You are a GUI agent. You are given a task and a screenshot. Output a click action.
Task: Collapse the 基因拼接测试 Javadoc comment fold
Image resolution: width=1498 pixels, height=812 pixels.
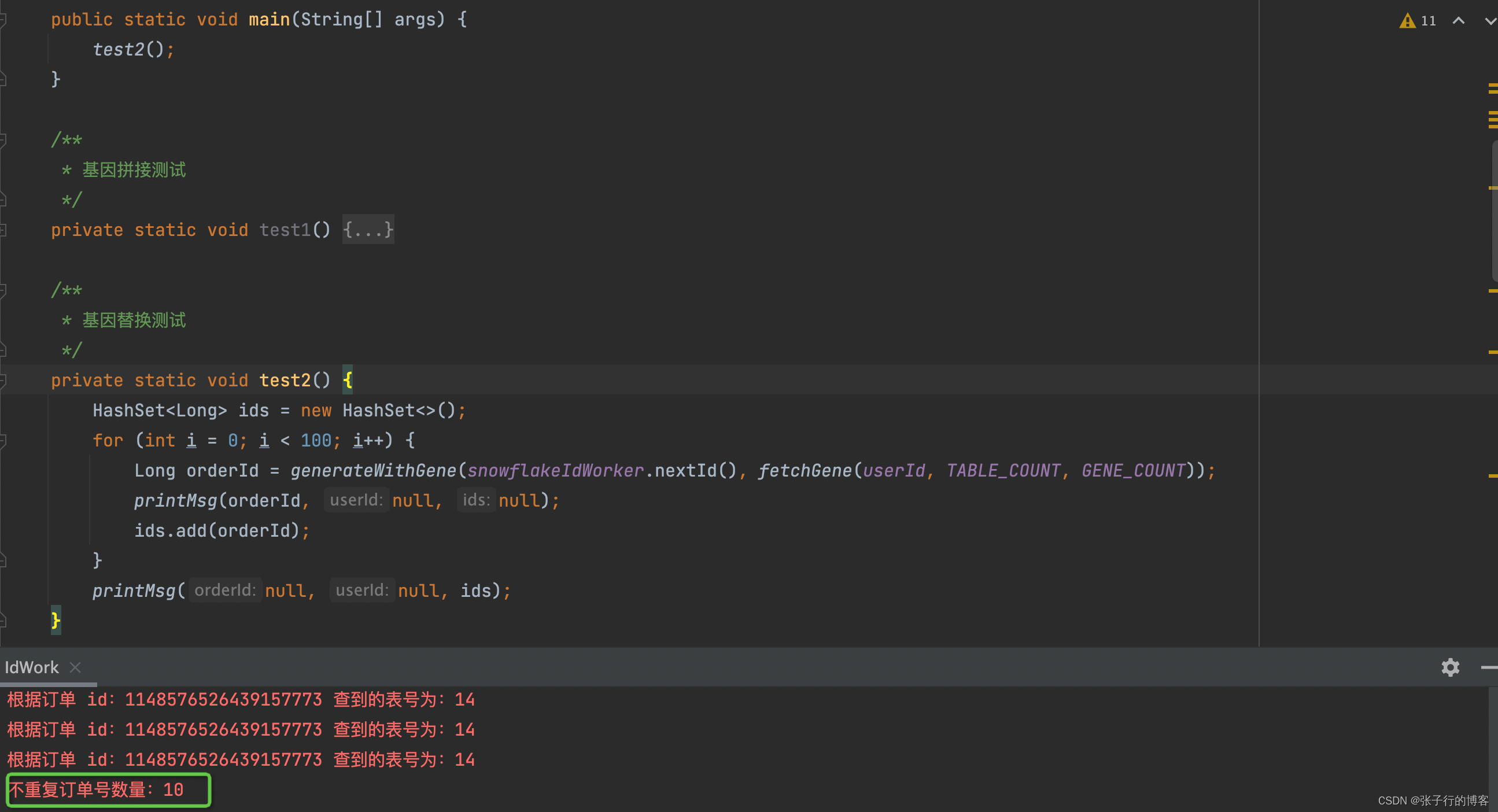point(3,139)
